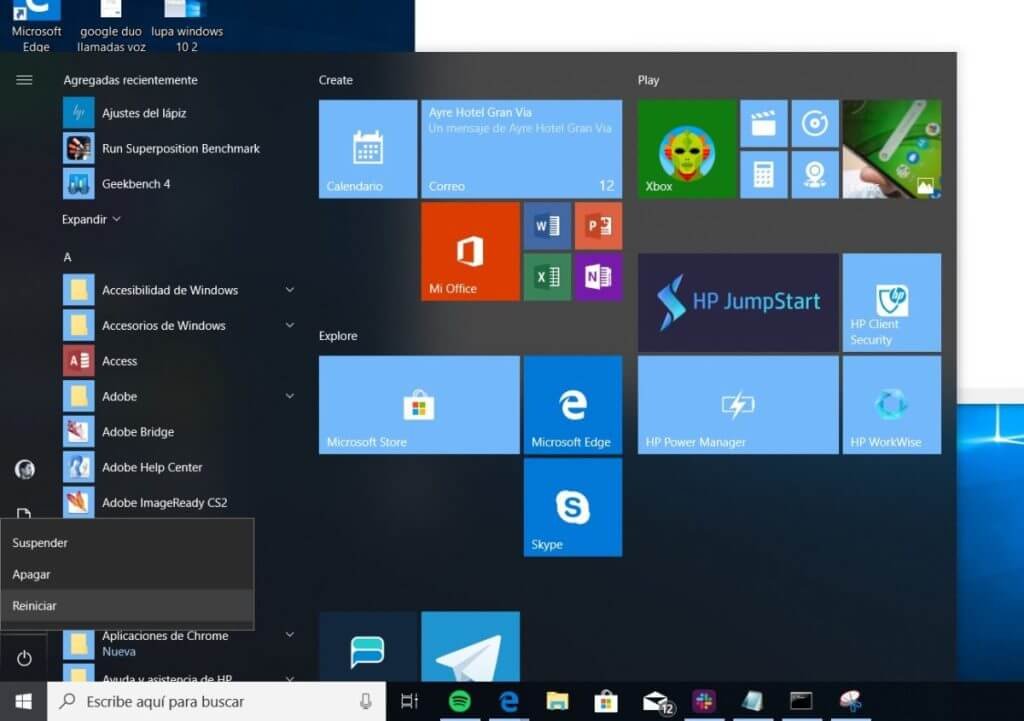Click the Explore group heading
1024x721 pixels.
[x=338, y=336]
